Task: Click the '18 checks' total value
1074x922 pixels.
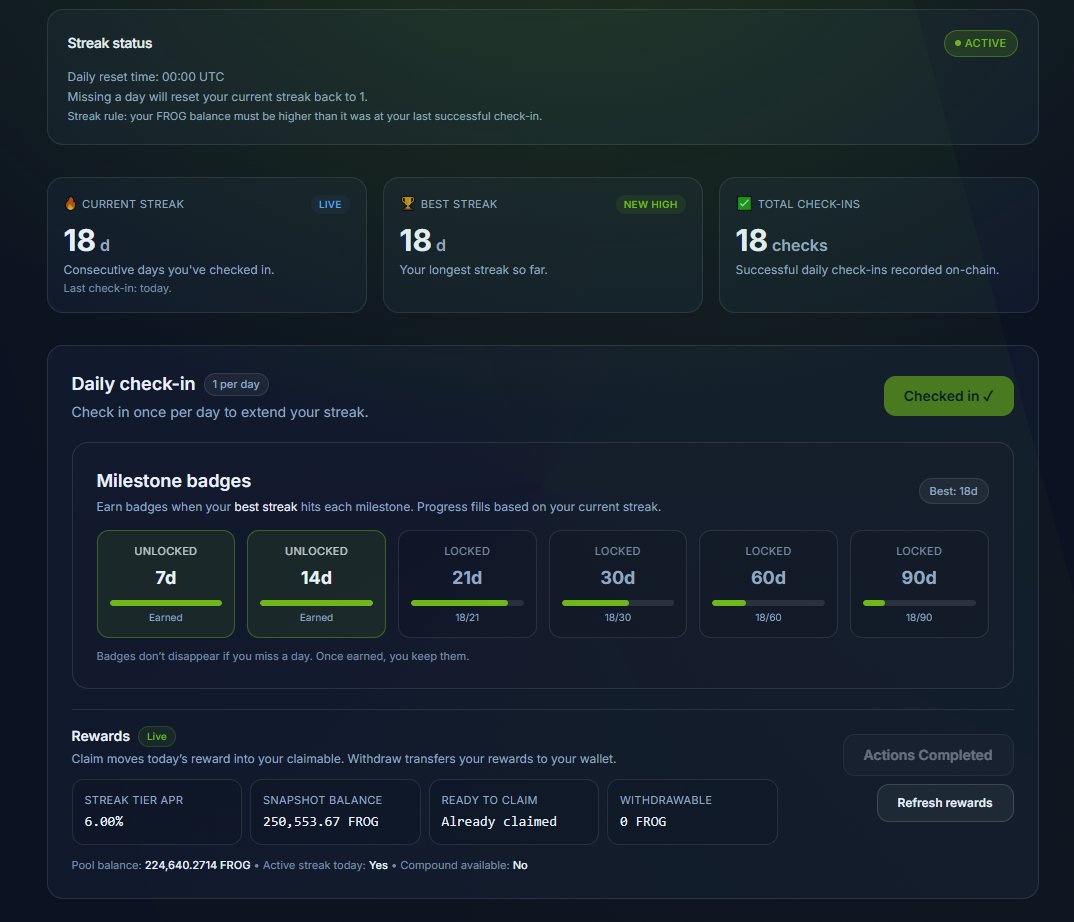Action: click(781, 241)
